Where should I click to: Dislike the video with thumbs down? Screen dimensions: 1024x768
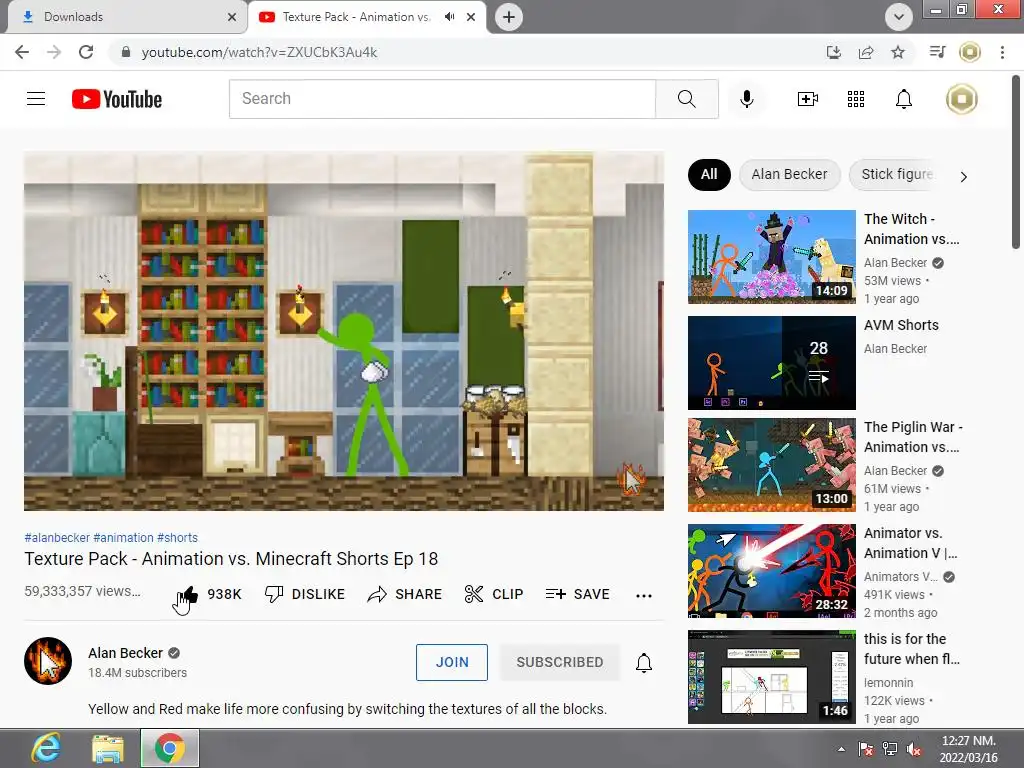click(305, 594)
